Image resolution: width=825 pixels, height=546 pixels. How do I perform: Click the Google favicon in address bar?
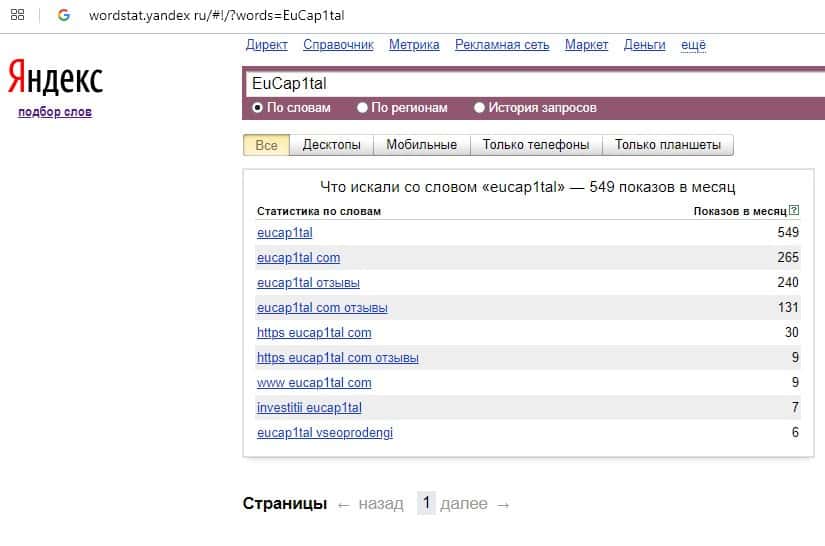64,16
